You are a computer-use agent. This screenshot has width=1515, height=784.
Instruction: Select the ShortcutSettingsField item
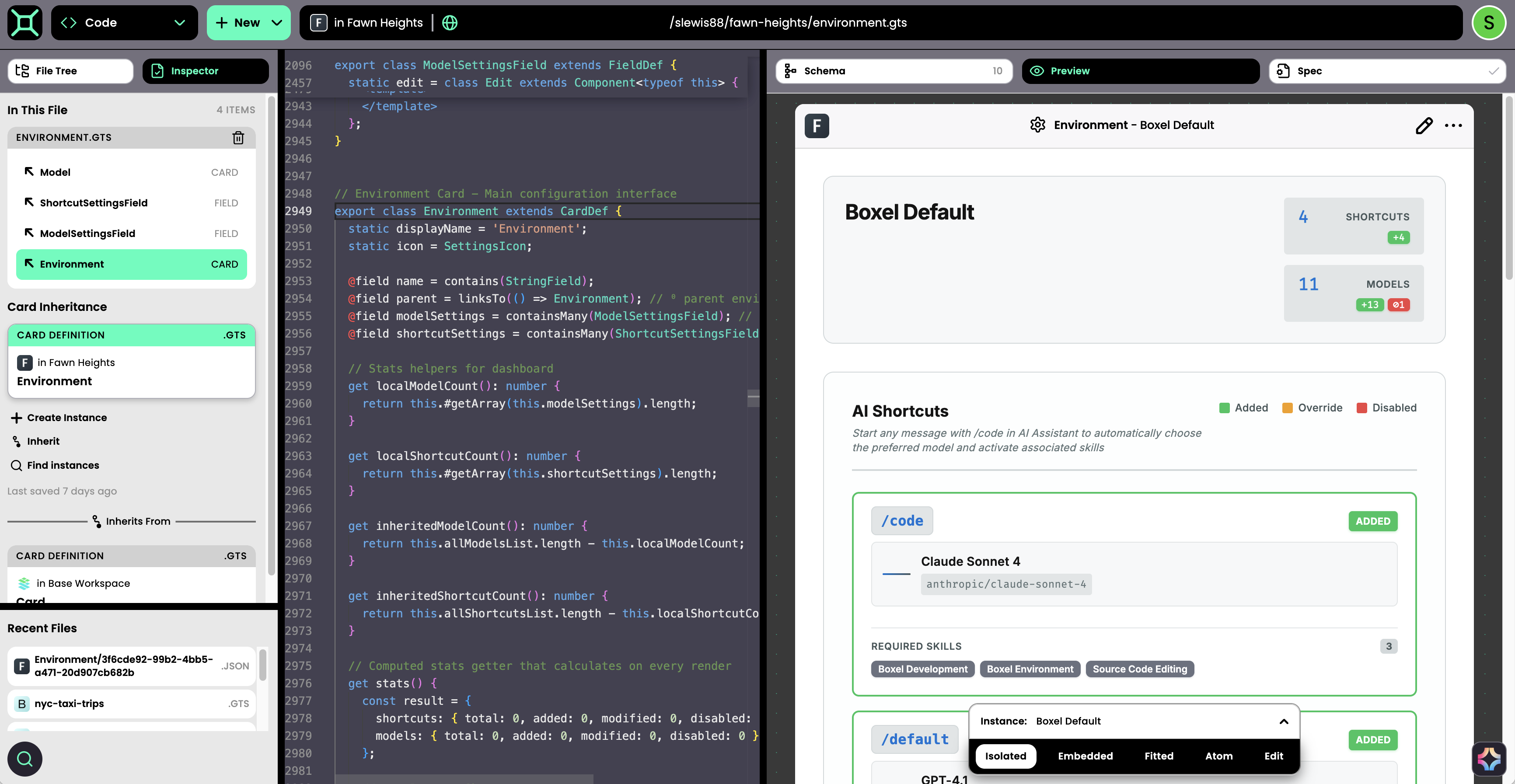(131, 203)
